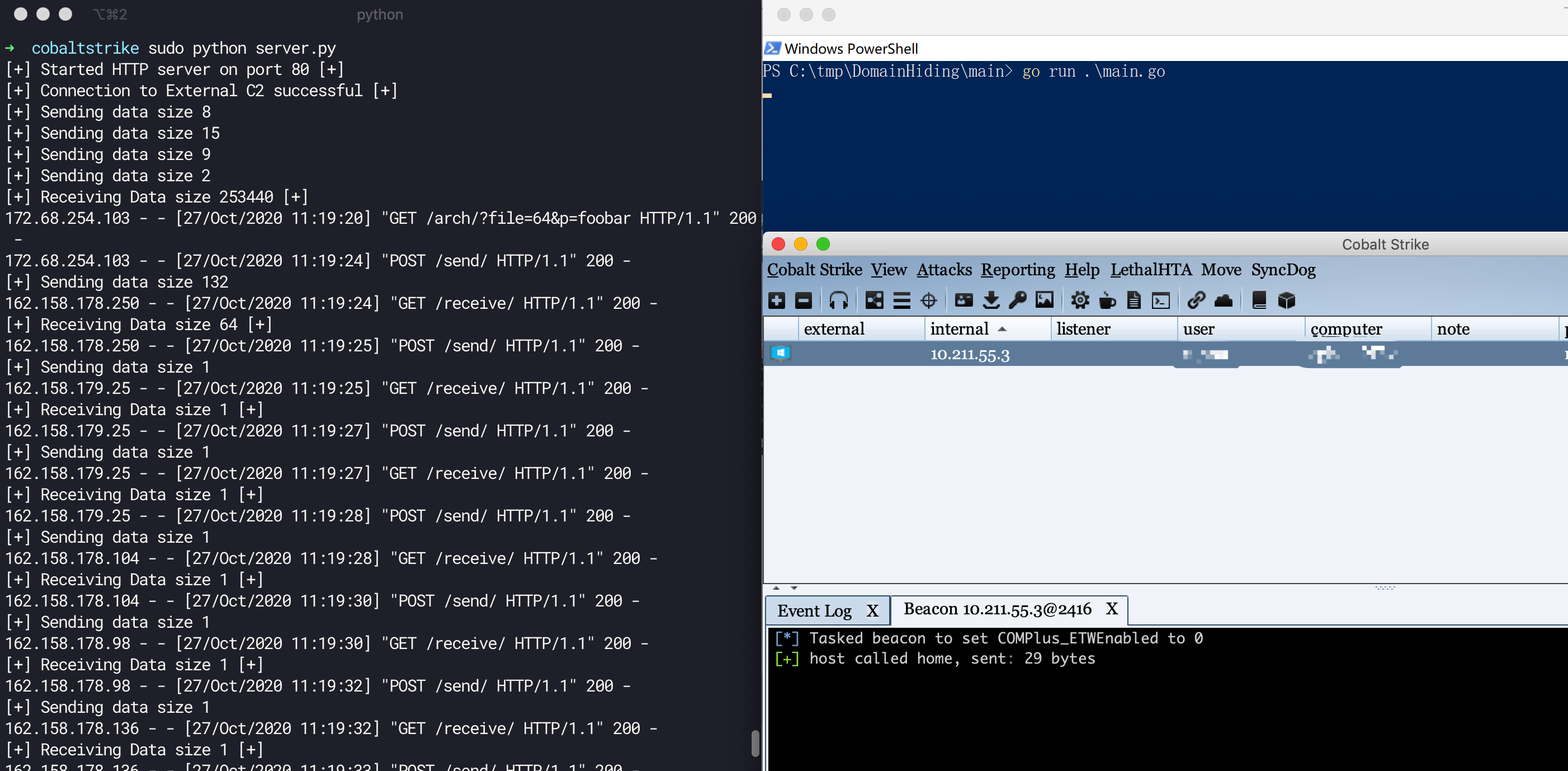The image size is (1568, 771).
Task: Click the Connect to team server plus icon
Action: pos(777,300)
